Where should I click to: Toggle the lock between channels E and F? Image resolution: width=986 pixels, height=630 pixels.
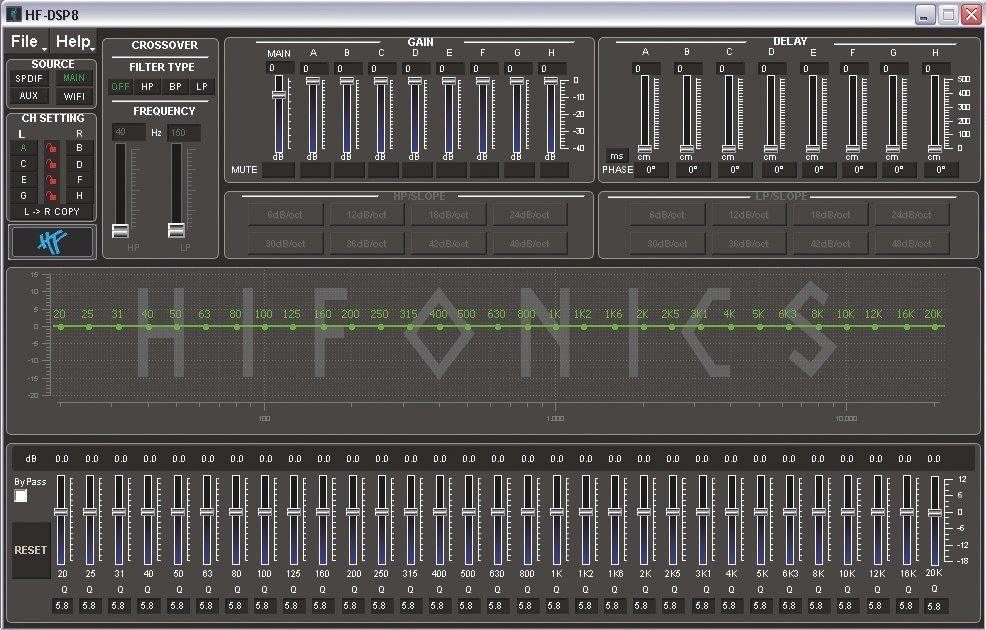tap(51, 180)
